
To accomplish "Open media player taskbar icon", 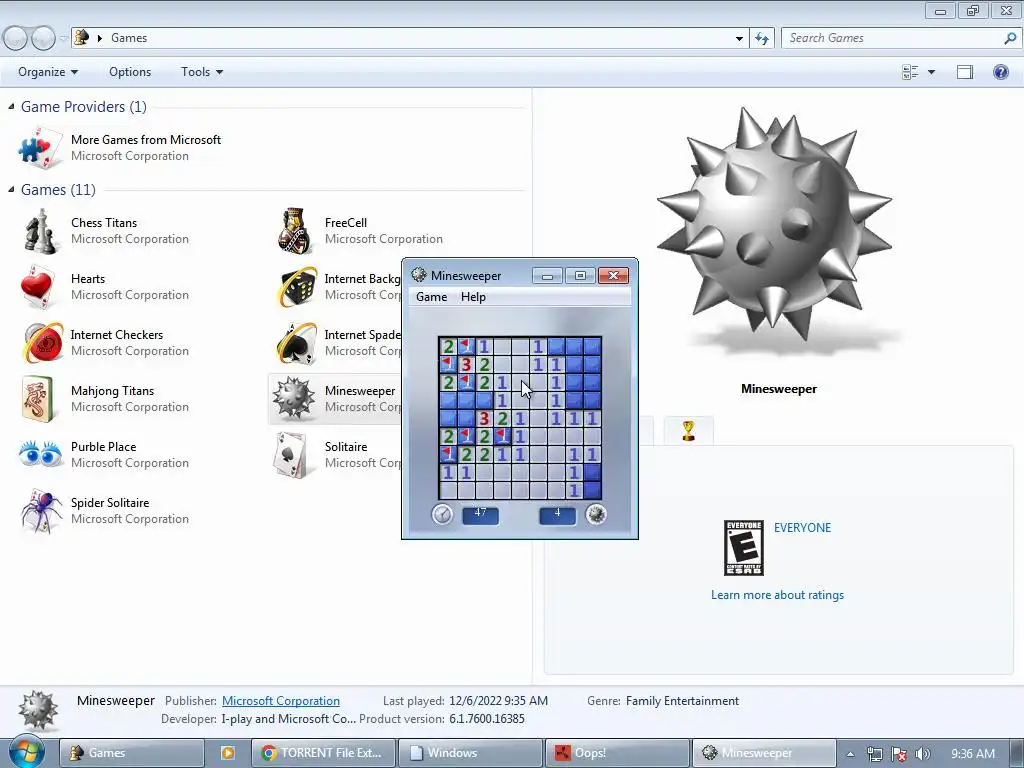I will tap(228, 753).
